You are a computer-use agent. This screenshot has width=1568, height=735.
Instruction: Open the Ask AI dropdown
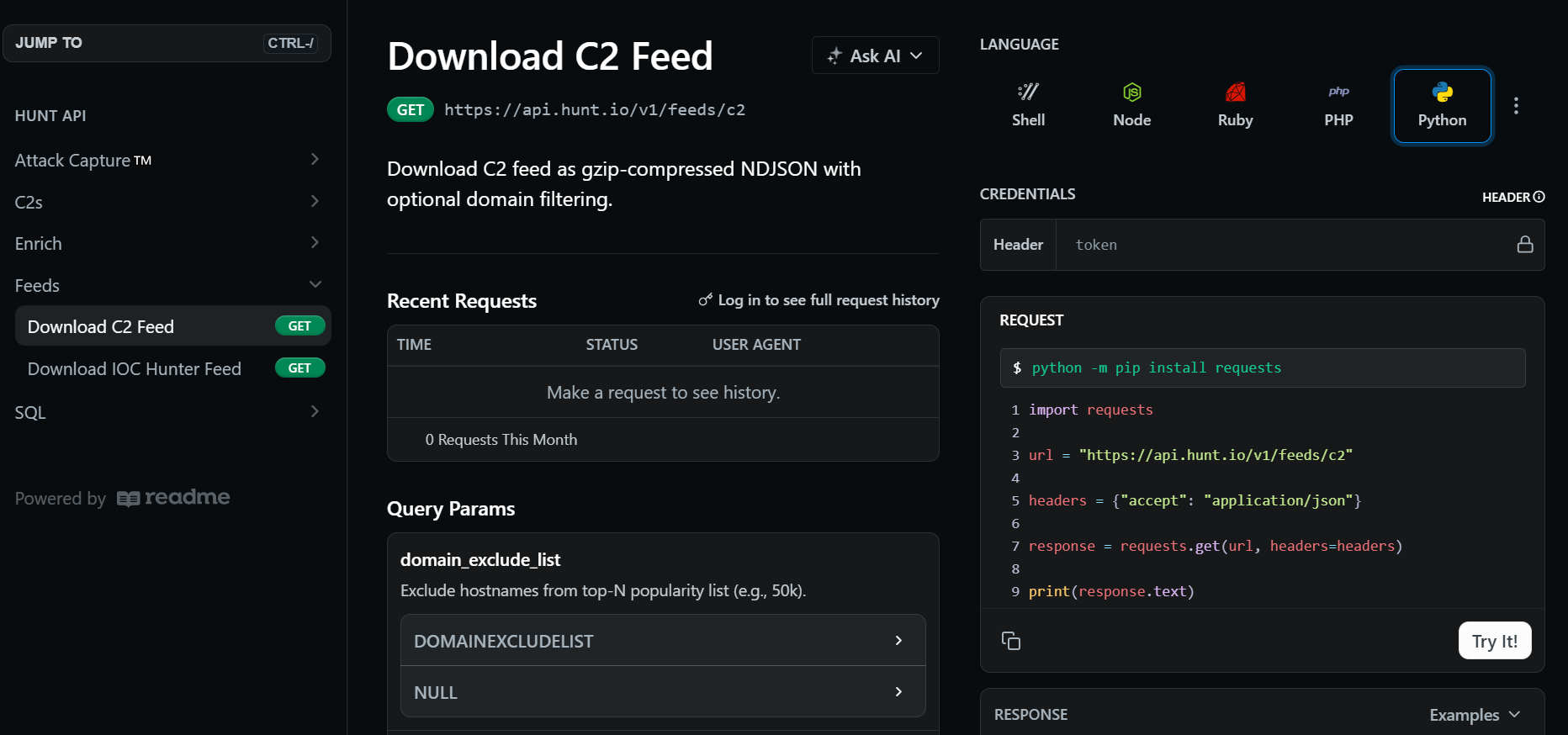875,56
